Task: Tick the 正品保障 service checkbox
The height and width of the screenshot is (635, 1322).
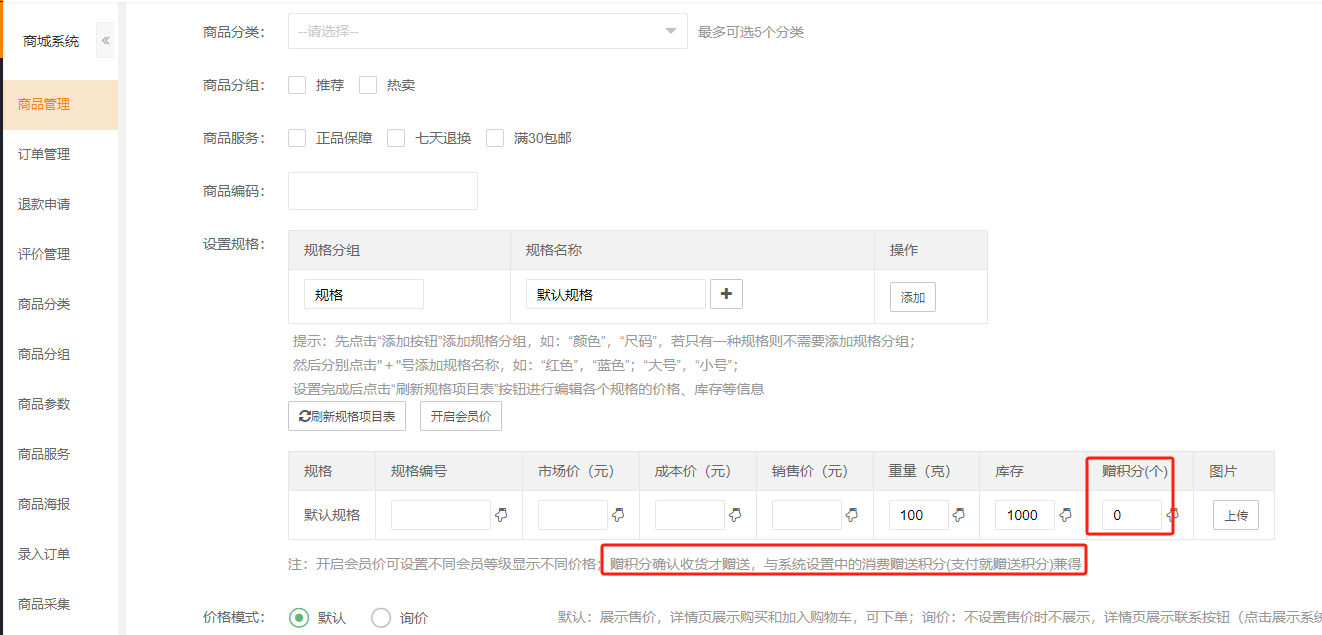Action: tap(297, 138)
